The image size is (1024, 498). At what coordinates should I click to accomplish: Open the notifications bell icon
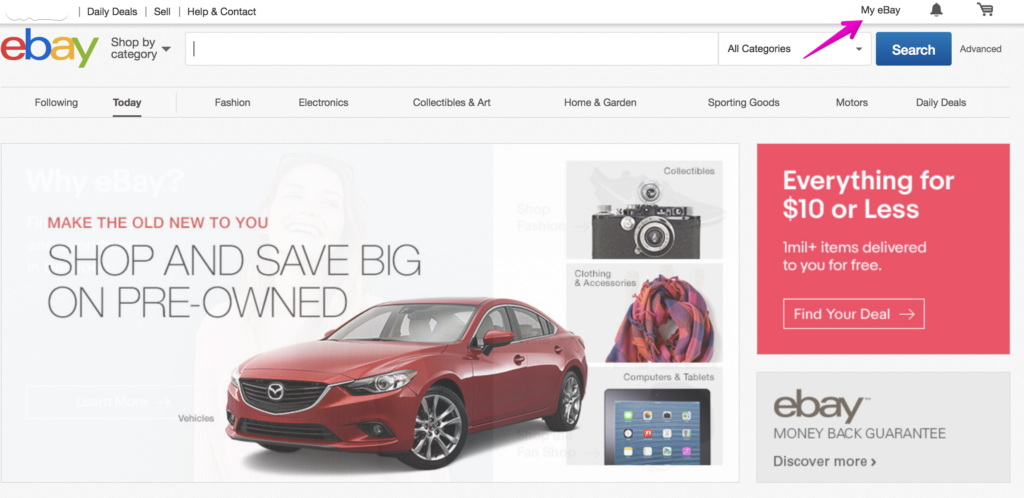tap(936, 10)
